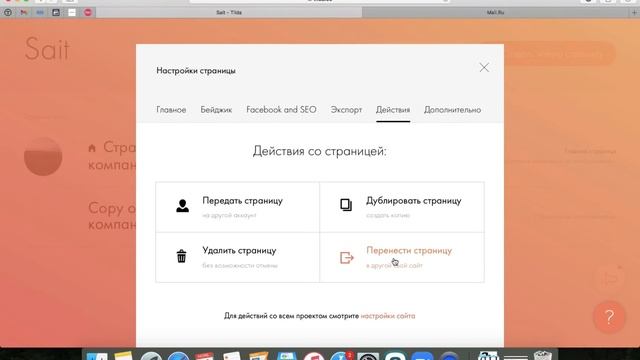Select the Экспорт tab
640x360 pixels.
pyautogui.click(x=346, y=110)
